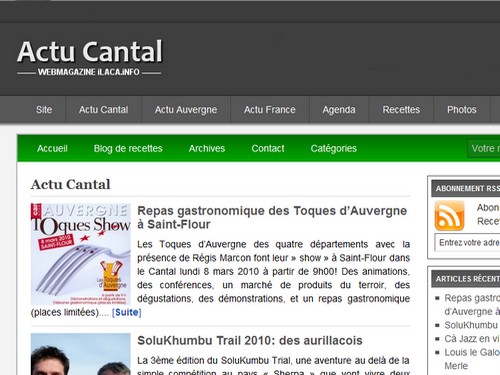
Task: Go to Actu Auvergne section
Action: (186, 110)
